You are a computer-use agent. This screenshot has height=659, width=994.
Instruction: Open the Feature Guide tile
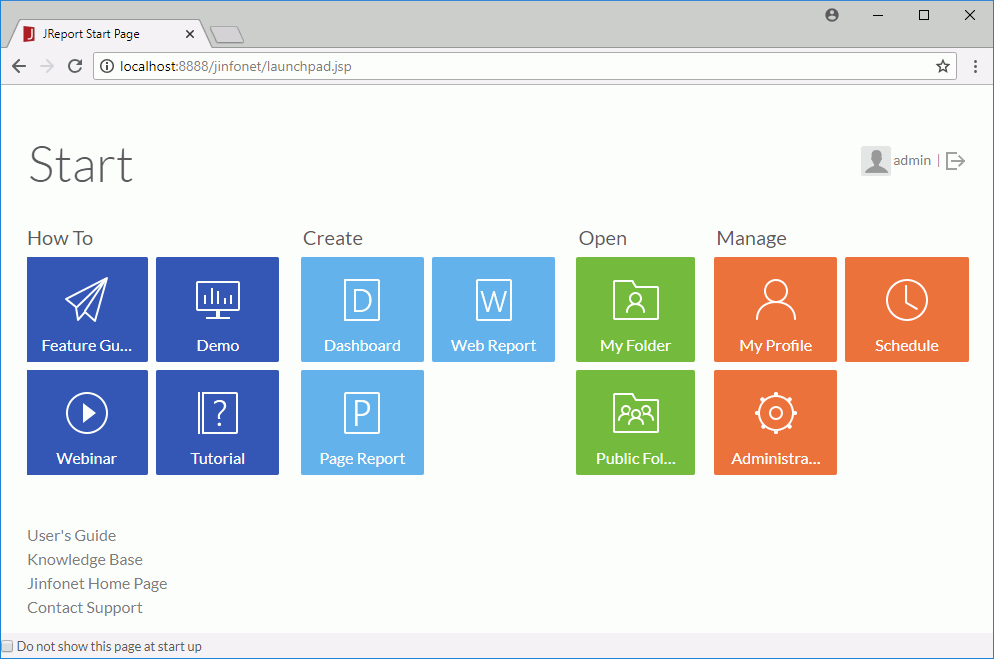[87, 309]
